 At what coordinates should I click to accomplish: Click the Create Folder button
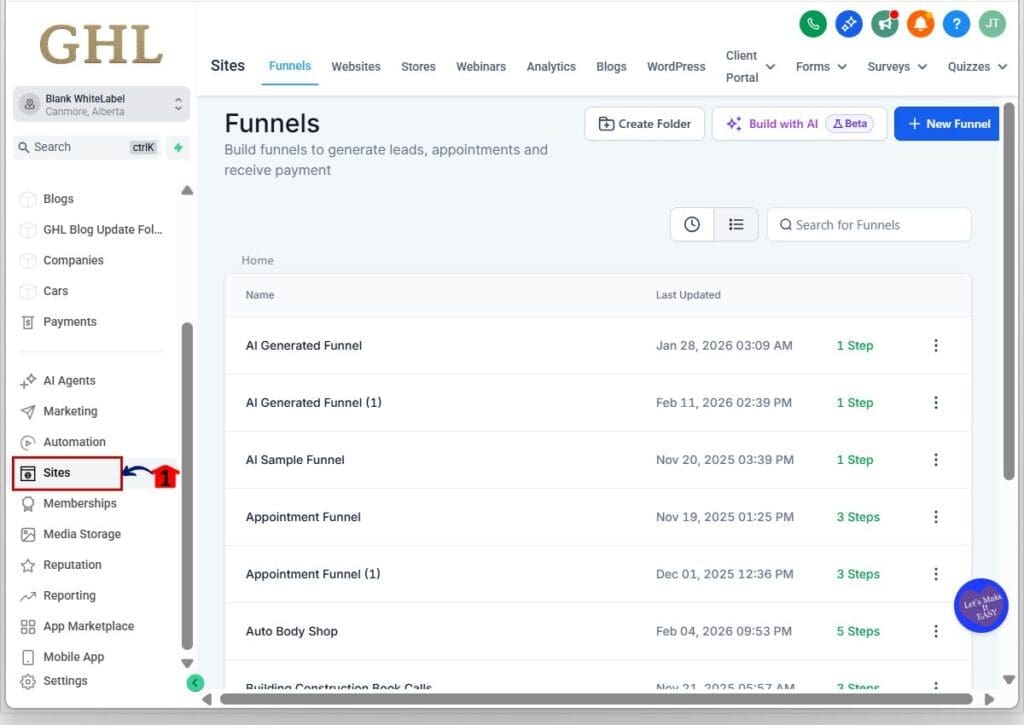click(x=644, y=124)
